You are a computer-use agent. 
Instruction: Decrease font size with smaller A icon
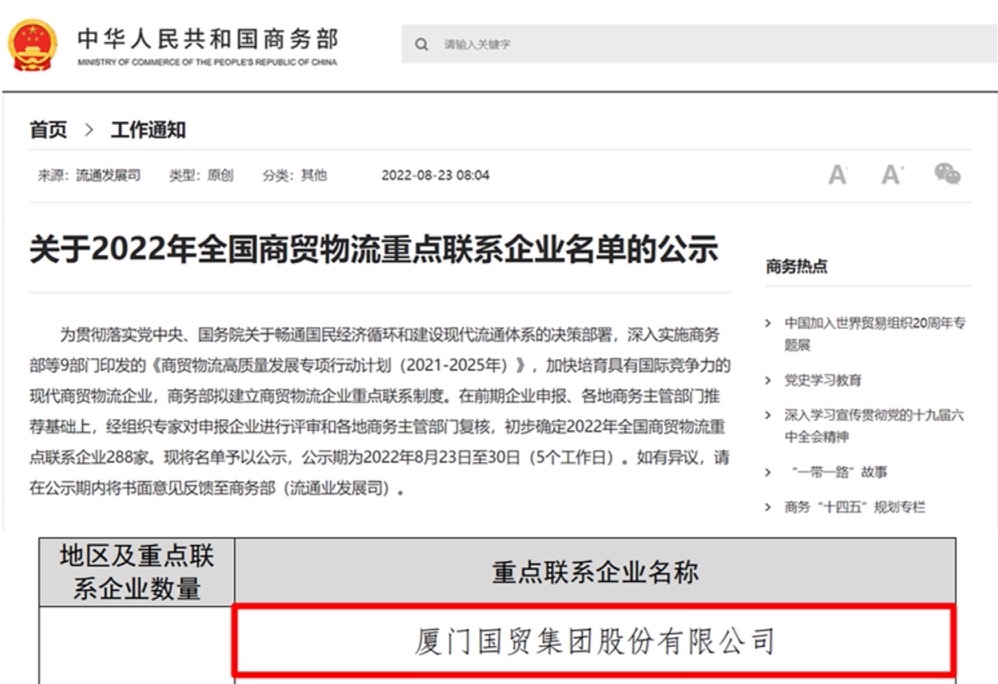(x=838, y=176)
